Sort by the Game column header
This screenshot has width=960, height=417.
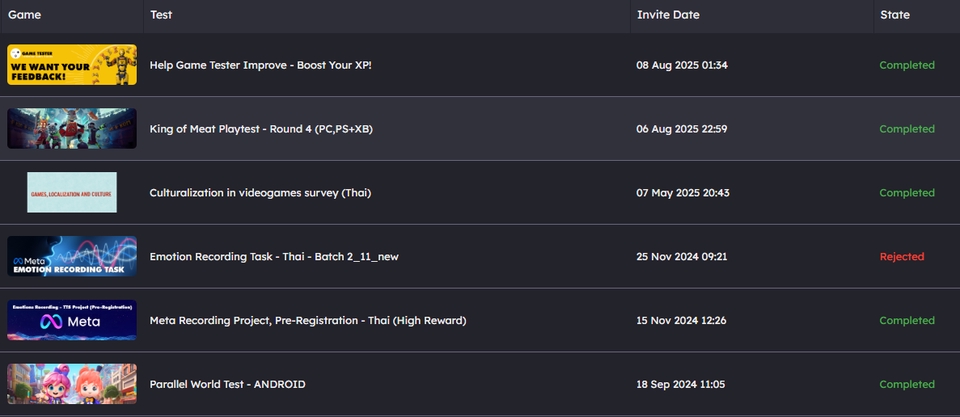pos(25,15)
